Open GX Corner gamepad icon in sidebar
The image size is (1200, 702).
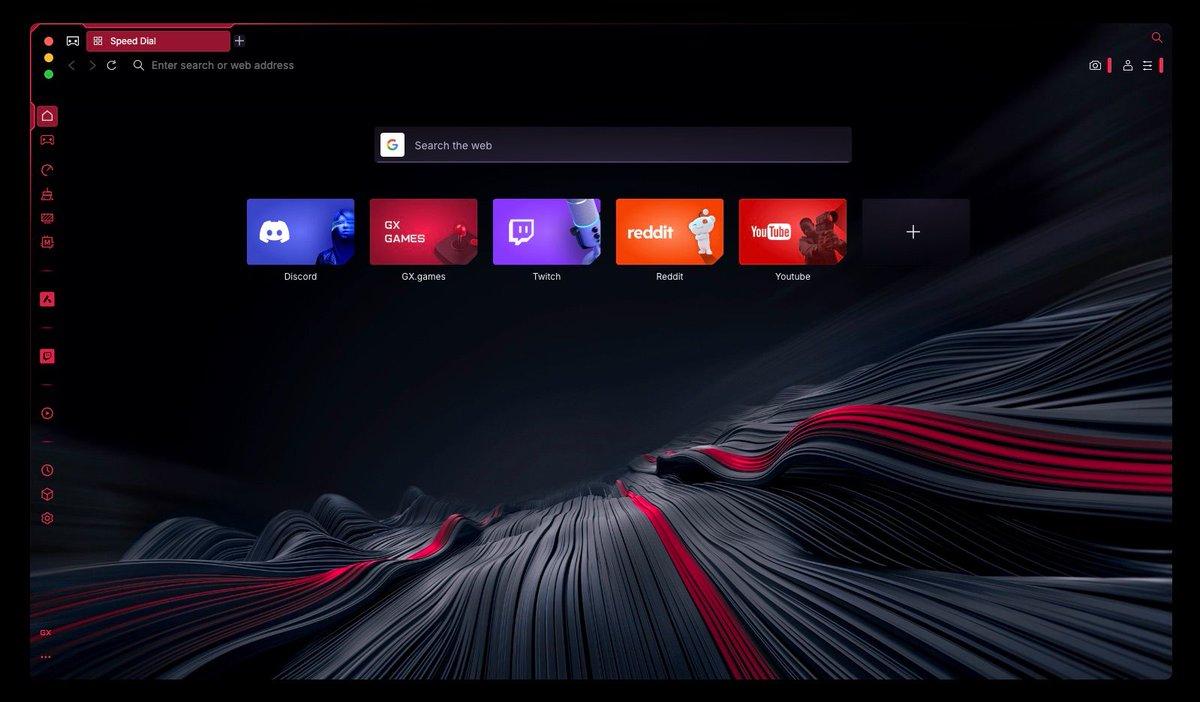pyautogui.click(x=47, y=141)
